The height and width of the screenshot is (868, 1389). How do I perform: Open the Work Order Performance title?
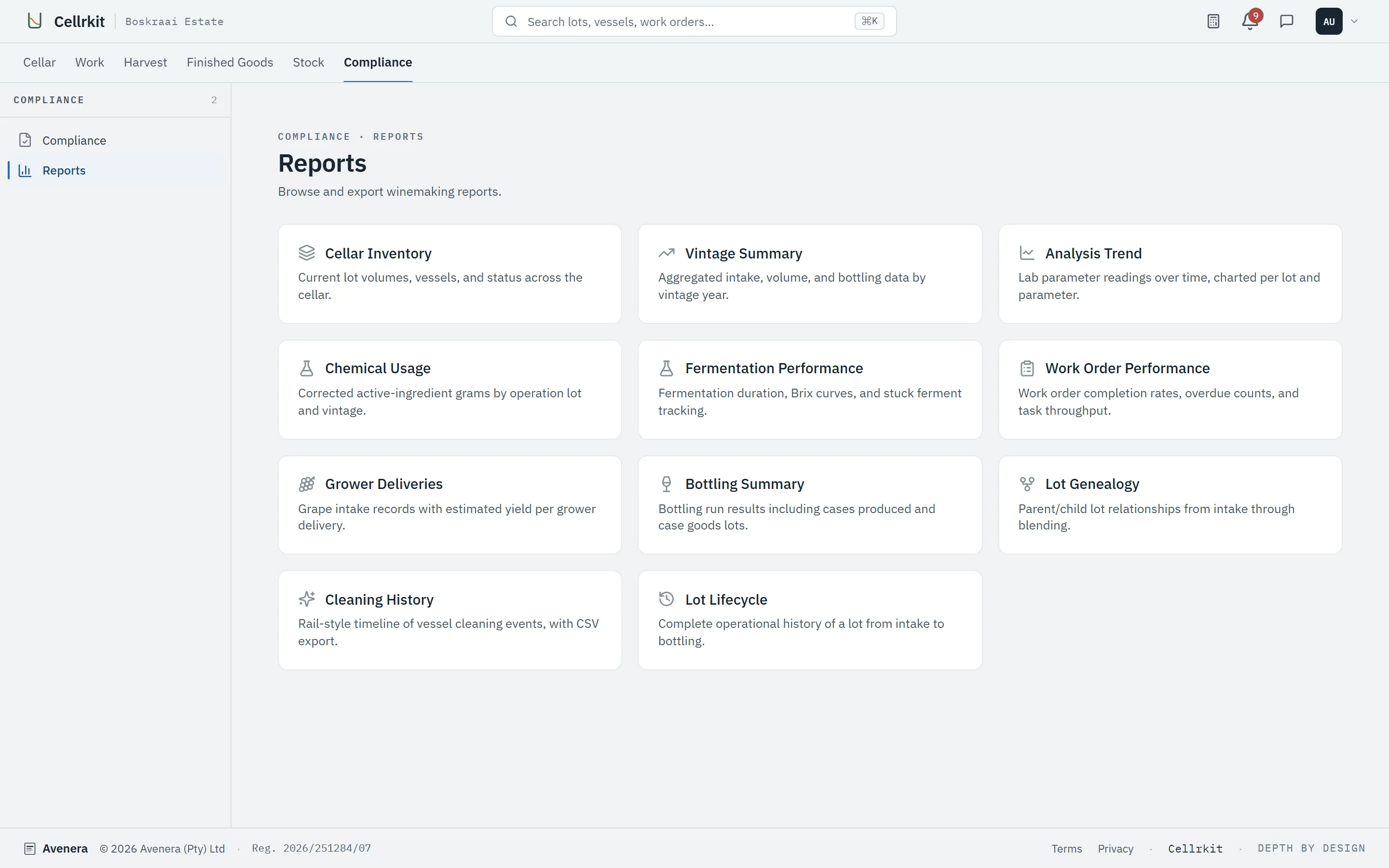coord(1127,368)
